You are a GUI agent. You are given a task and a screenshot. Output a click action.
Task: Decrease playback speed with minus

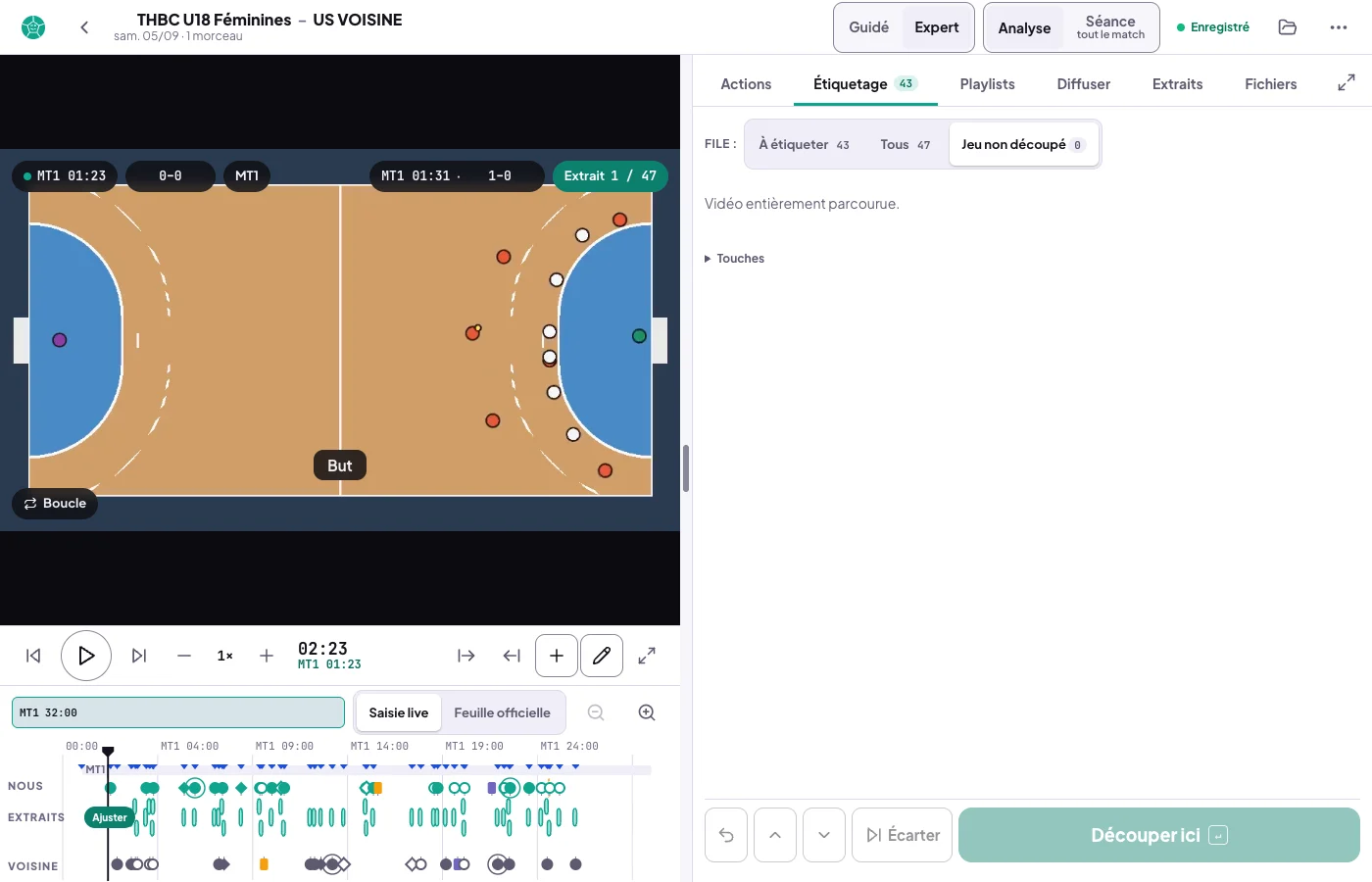tap(184, 656)
